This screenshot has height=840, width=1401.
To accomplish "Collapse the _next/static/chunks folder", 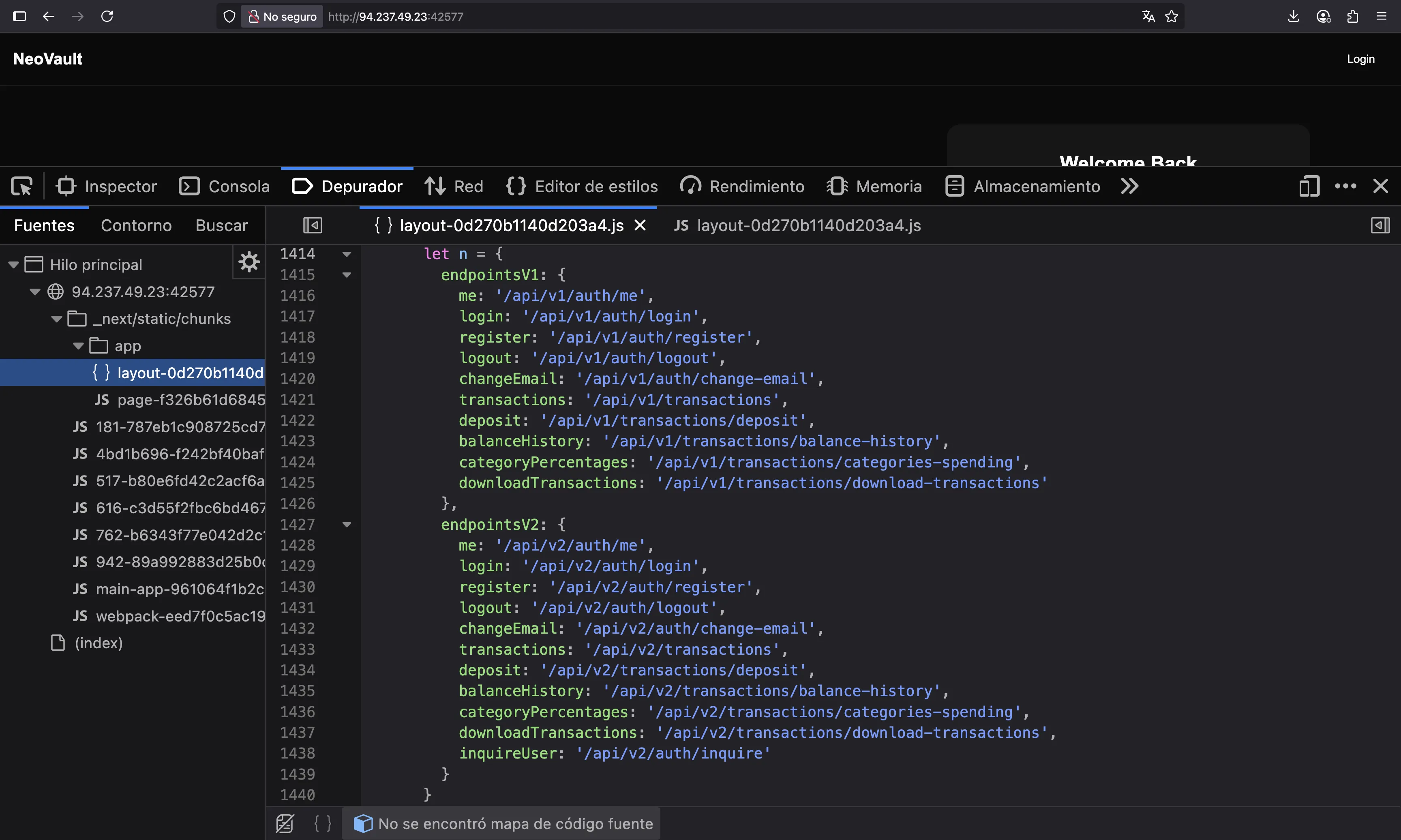I will [x=57, y=319].
